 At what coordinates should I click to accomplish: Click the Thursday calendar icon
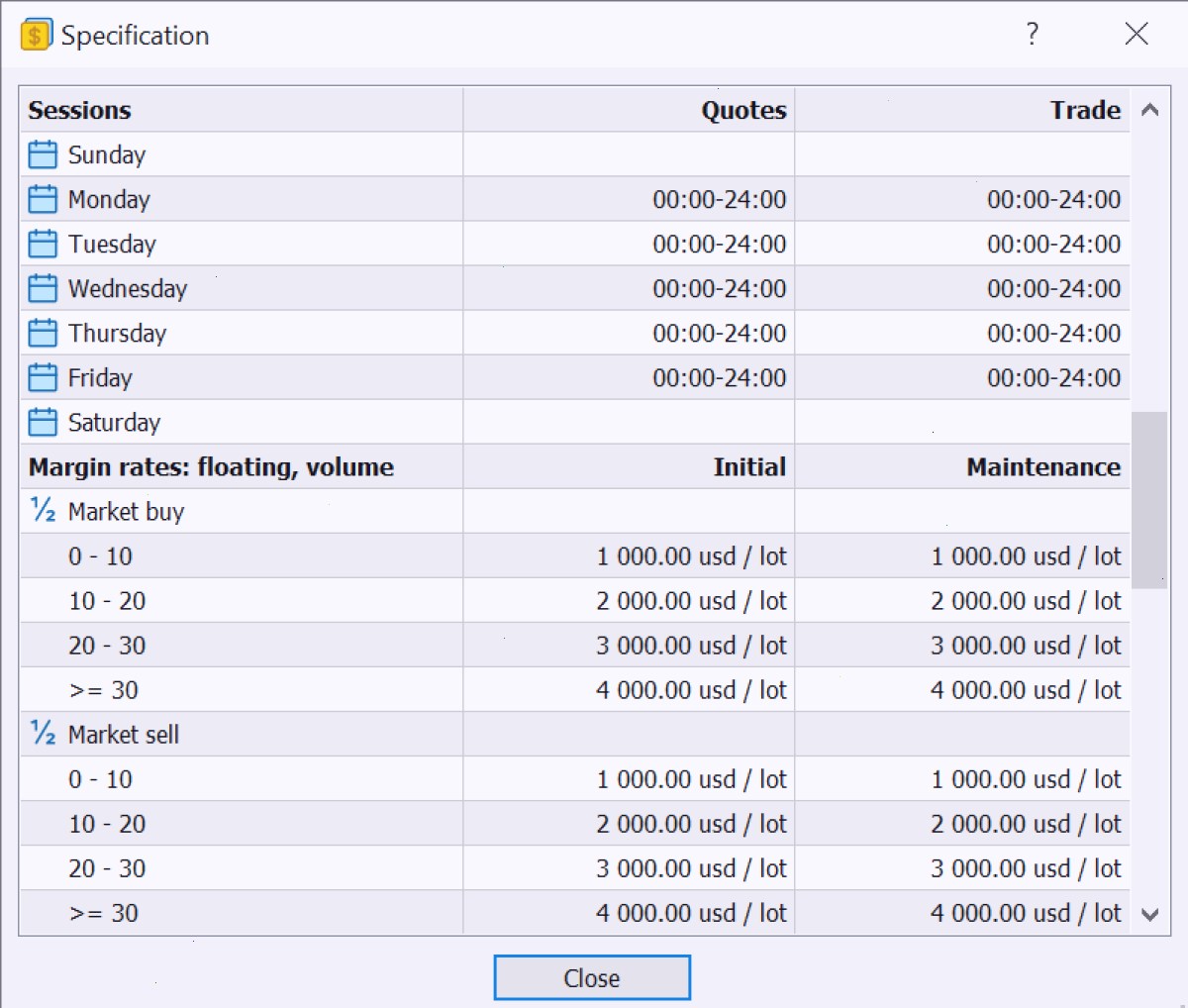[43, 333]
